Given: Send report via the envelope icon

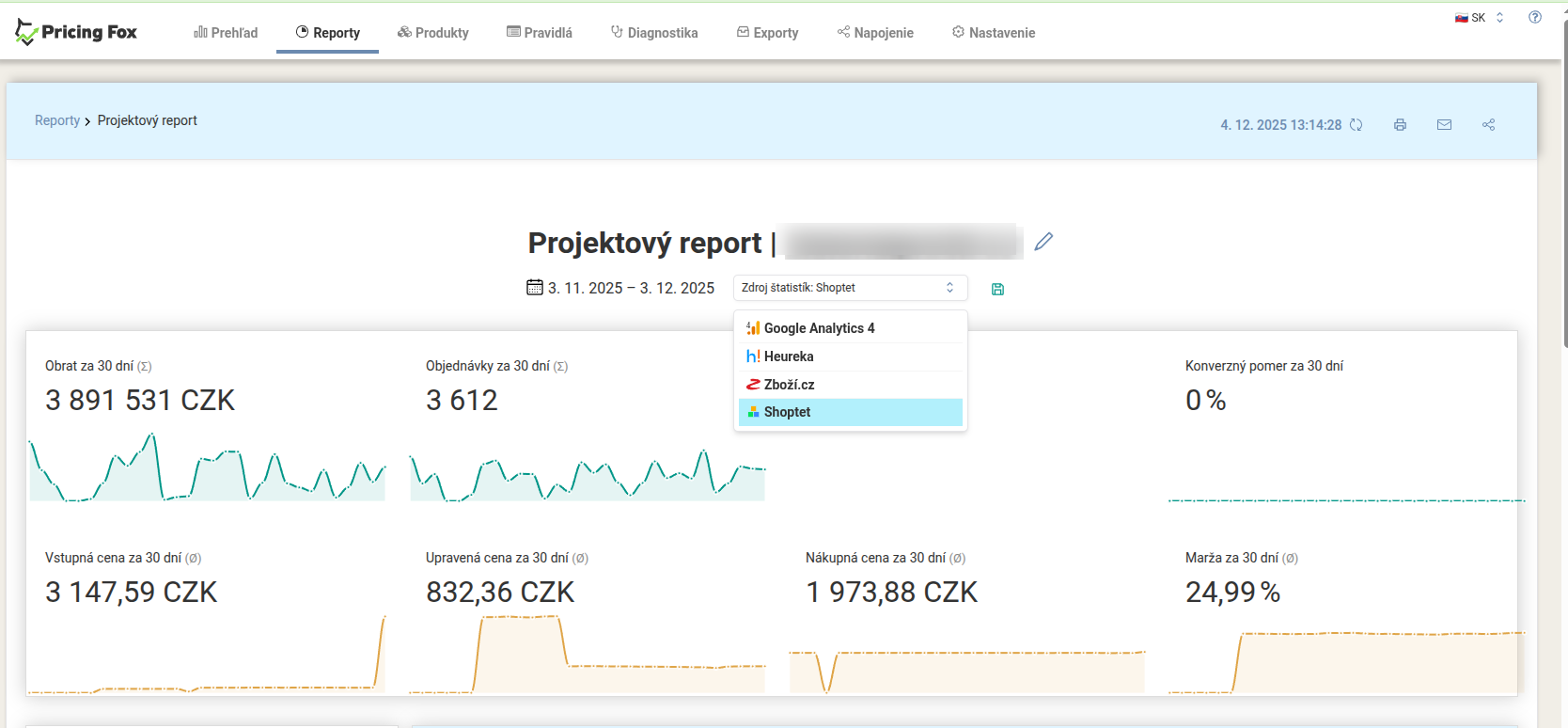Looking at the screenshot, I should 1444,125.
